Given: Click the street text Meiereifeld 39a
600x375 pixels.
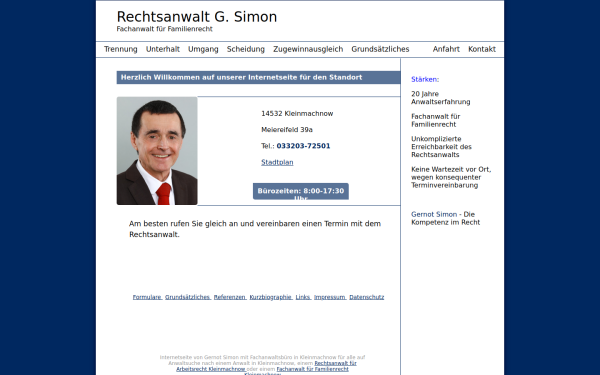Looking at the screenshot, I should tap(287, 130).
